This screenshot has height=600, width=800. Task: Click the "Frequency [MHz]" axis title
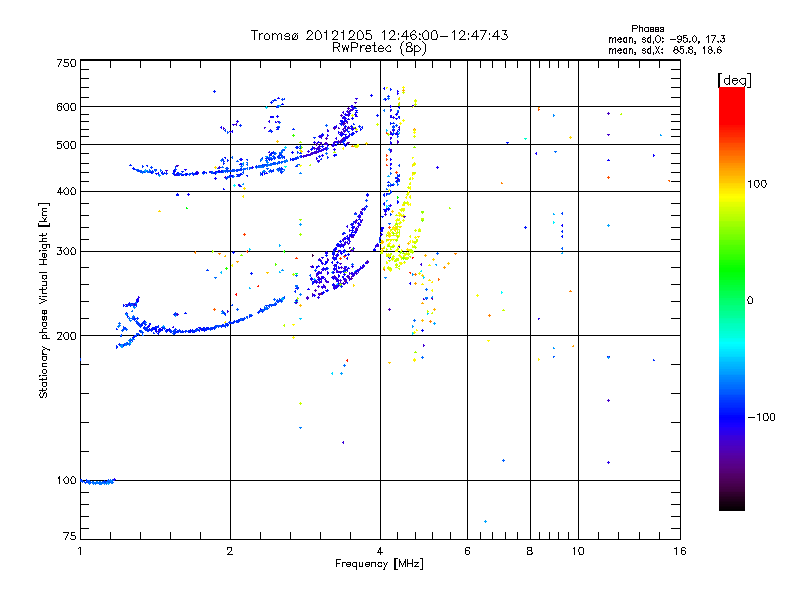(x=379, y=564)
